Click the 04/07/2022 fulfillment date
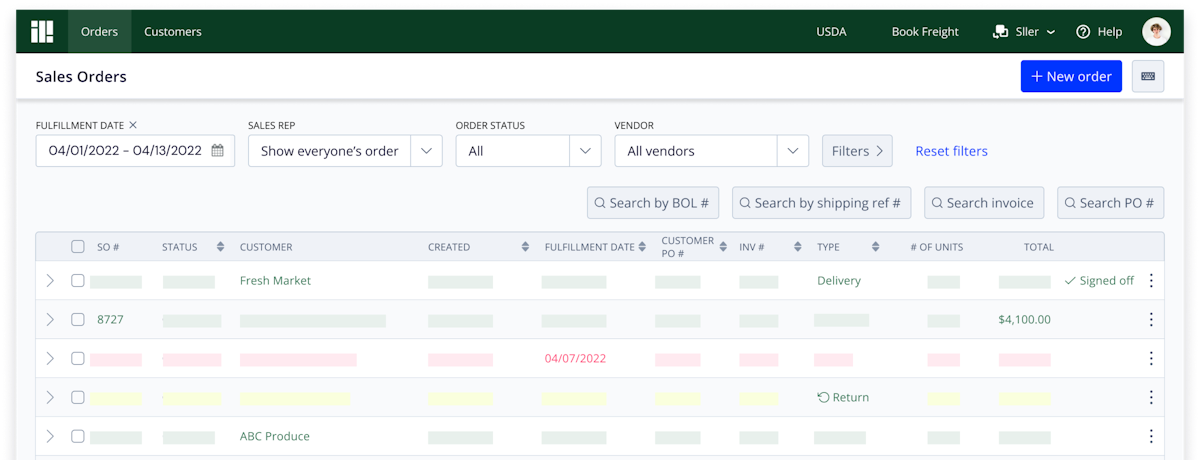 [x=575, y=359]
